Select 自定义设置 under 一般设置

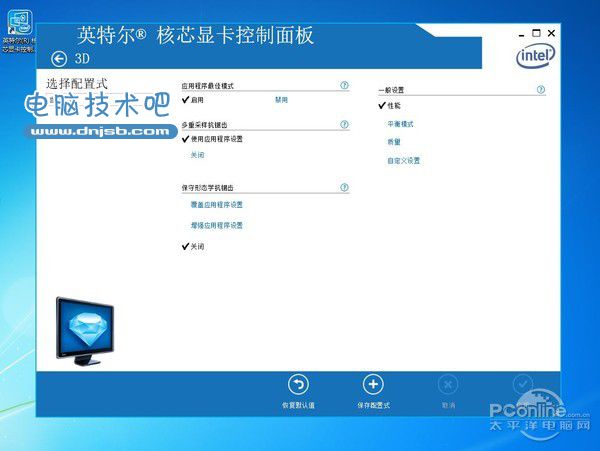tap(403, 161)
